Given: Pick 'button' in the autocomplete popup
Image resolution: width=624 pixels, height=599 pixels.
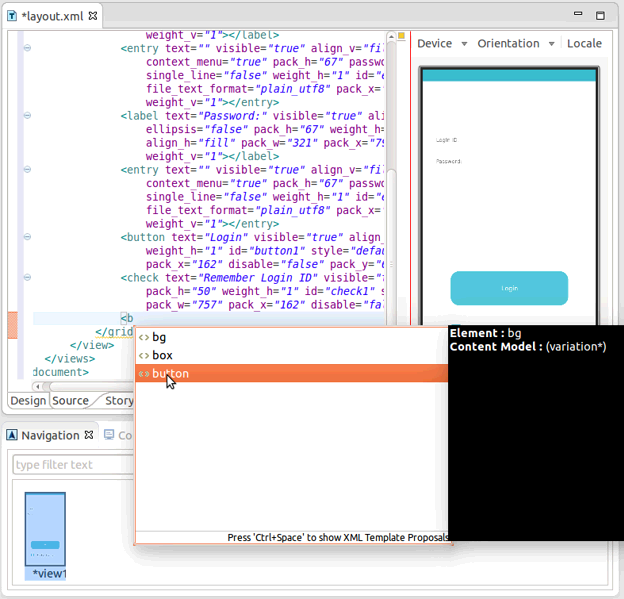Looking at the screenshot, I should [x=170, y=373].
